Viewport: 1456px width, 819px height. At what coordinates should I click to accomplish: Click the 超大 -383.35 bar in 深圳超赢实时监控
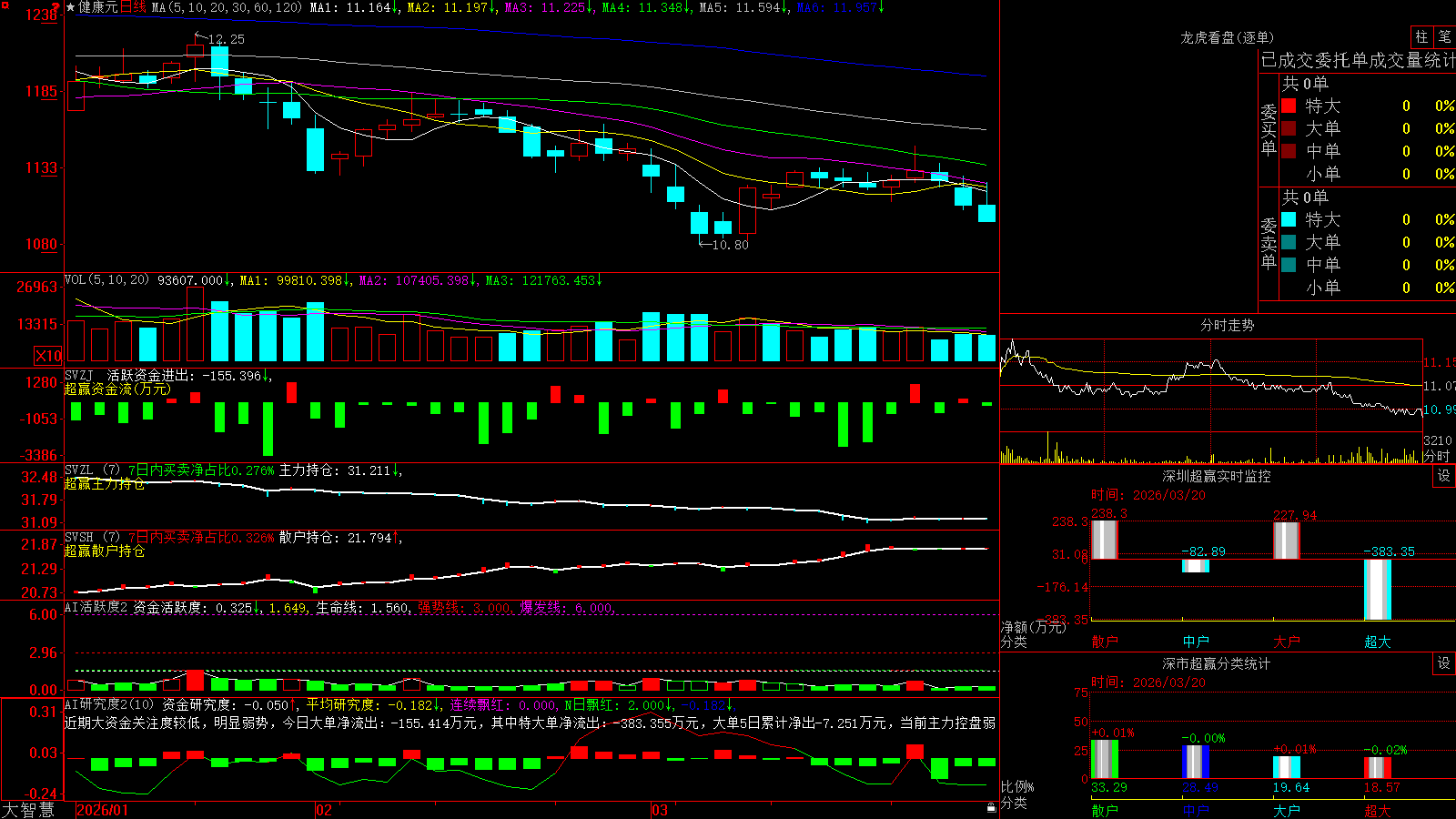click(1378, 590)
